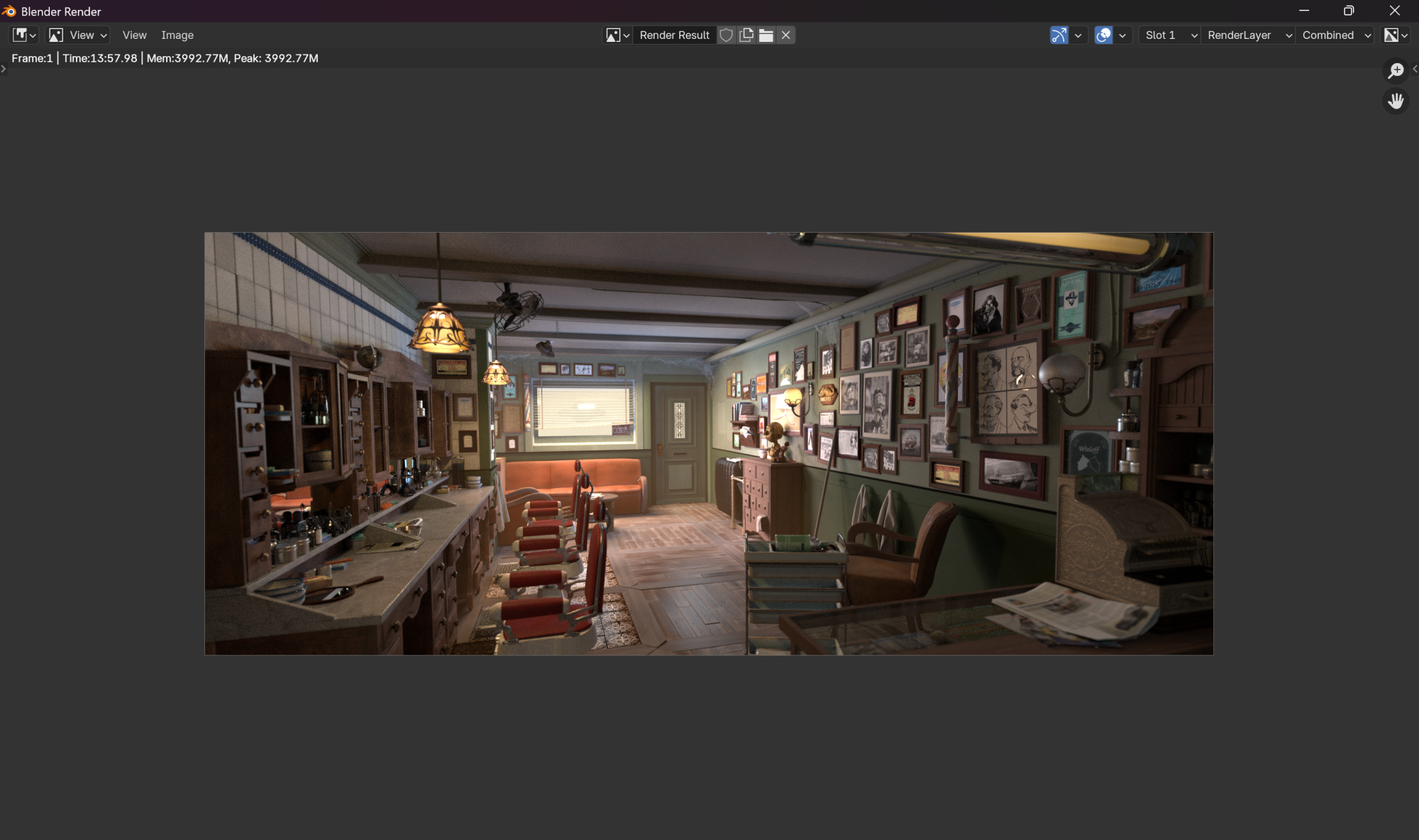Toggle the show overlays button
1419x840 pixels.
(1103, 35)
